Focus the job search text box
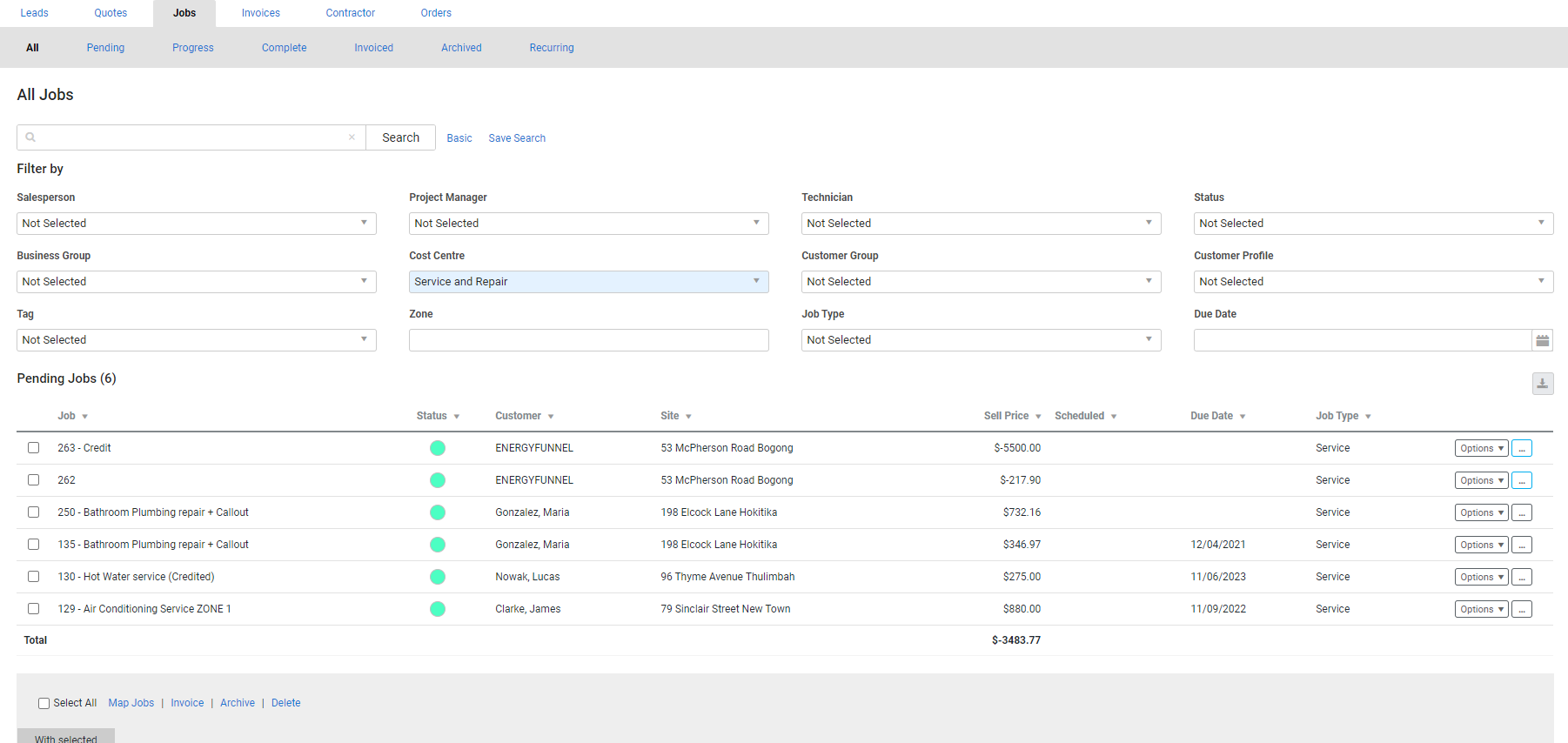Screen dimensions: 1568x743 coord(191,137)
